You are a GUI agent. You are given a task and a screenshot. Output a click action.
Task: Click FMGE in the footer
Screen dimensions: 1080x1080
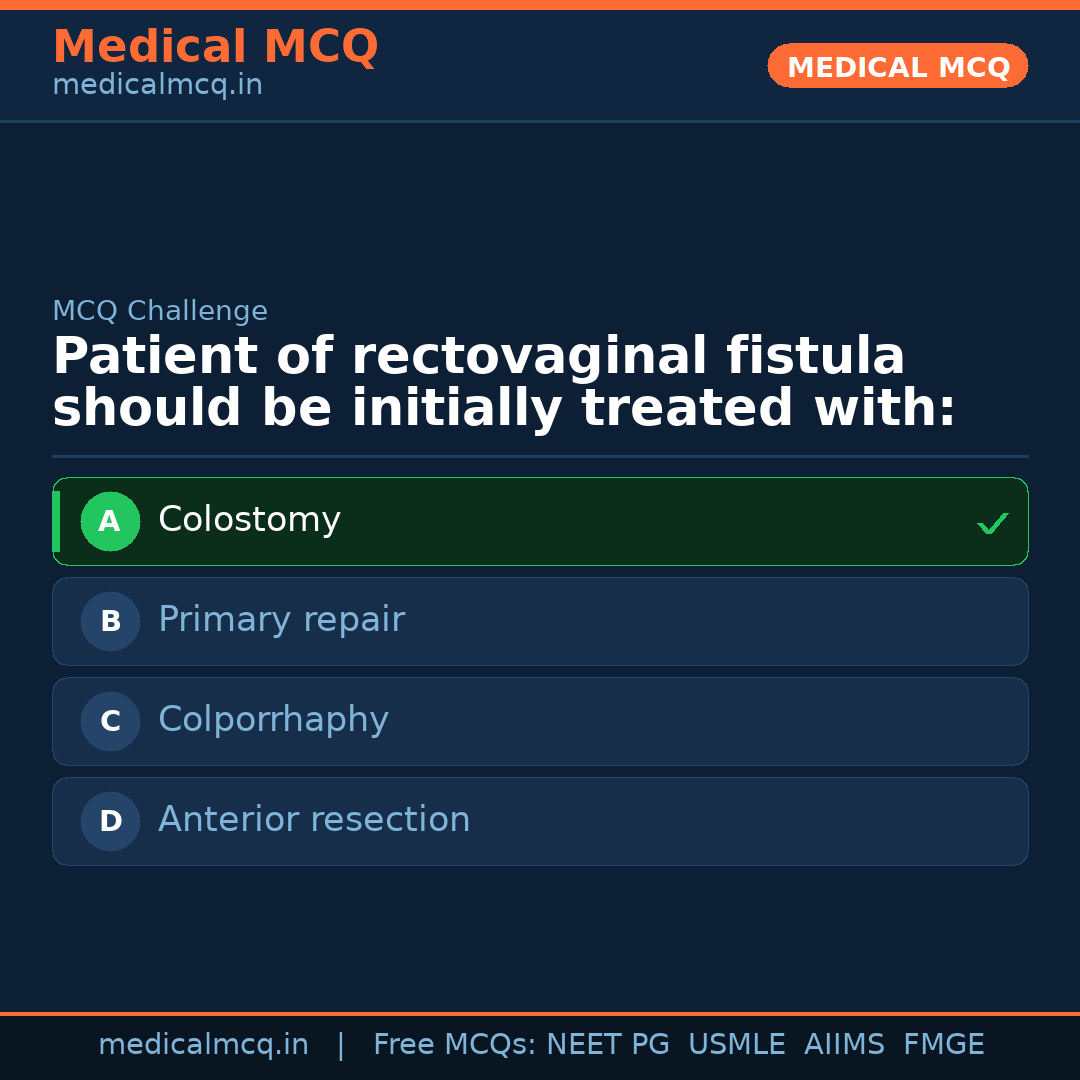click(943, 1045)
